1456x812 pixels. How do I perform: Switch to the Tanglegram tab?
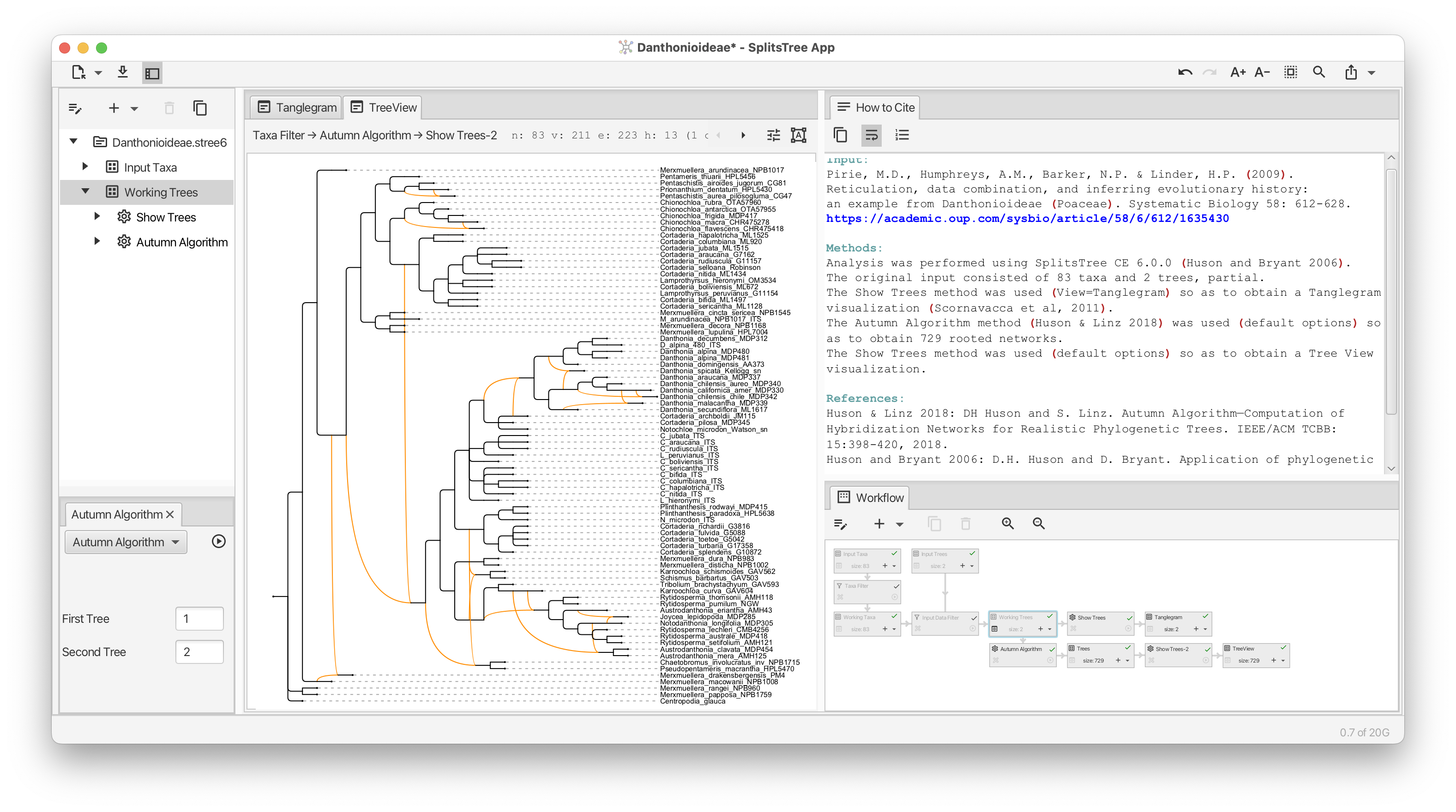(296, 107)
